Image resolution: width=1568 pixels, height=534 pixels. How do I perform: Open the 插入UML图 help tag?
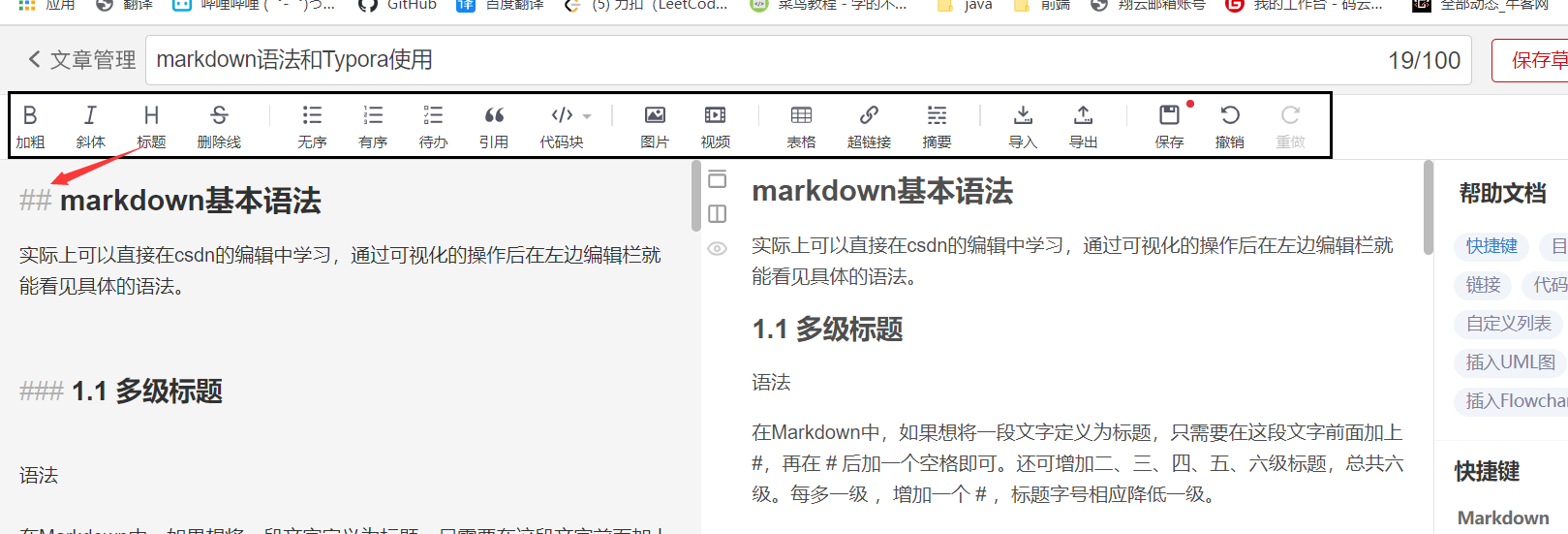1510,362
